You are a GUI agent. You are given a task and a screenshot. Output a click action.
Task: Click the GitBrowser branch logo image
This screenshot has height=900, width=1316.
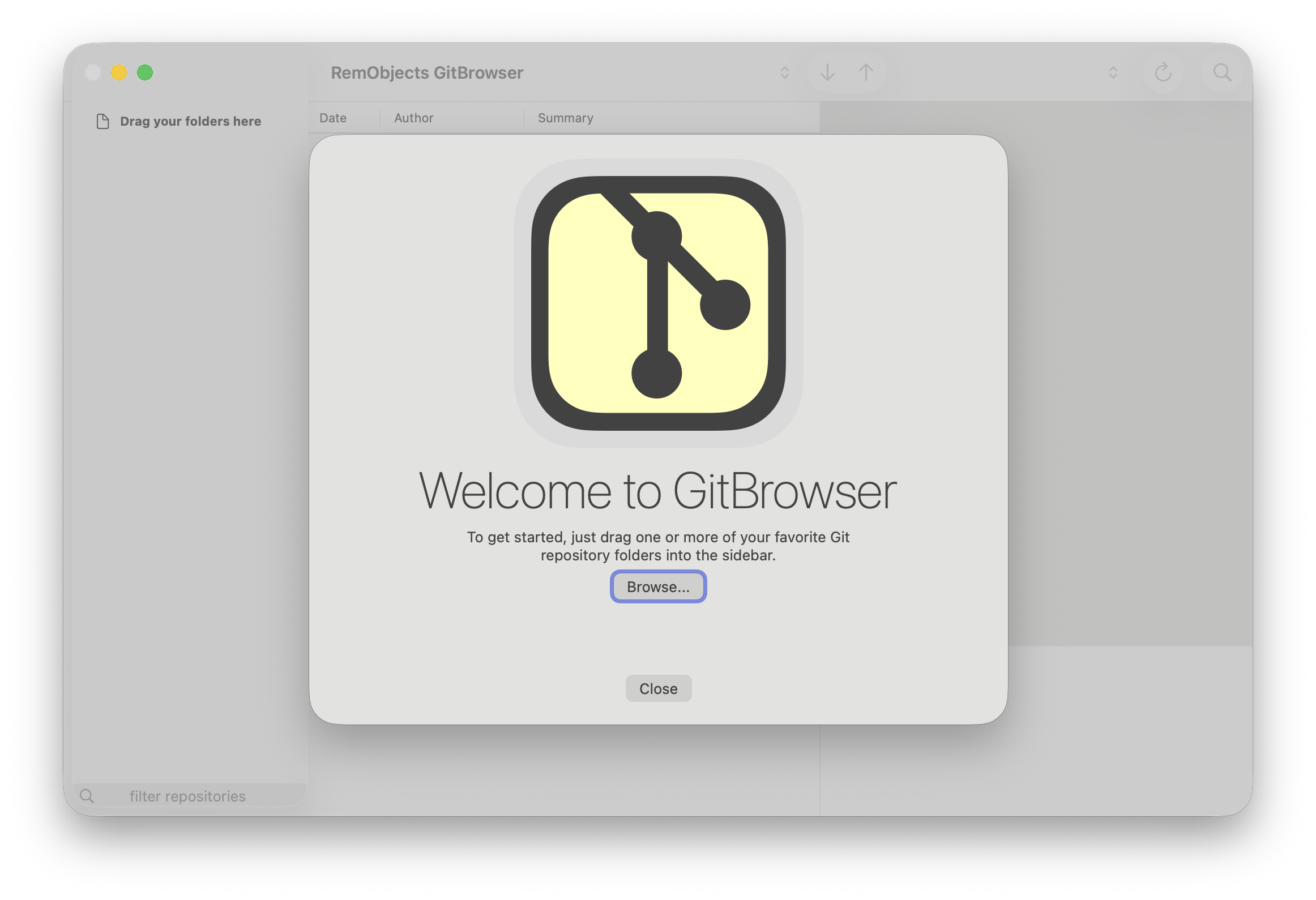coord(658,303)
